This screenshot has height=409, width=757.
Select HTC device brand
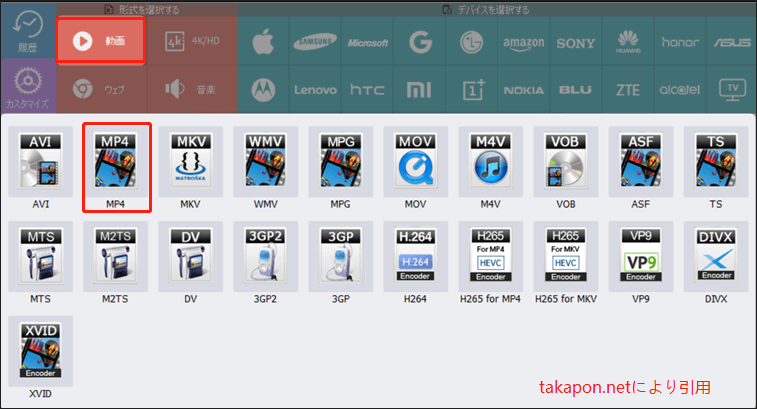tap(367, 89)
